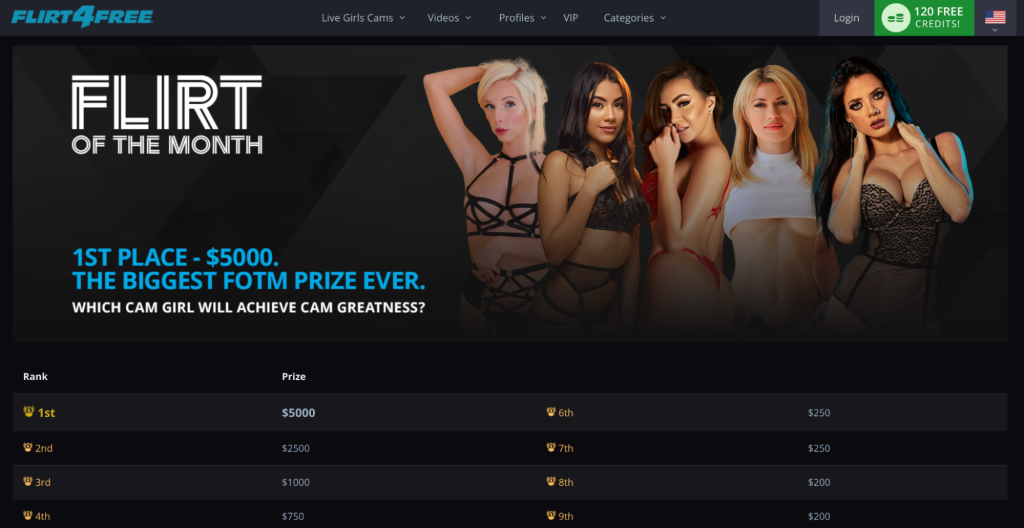The height and width of the screenshot is (528, 1024).
Task: Click the 120 Free Credits button
Action: click(x=924, y=18)
